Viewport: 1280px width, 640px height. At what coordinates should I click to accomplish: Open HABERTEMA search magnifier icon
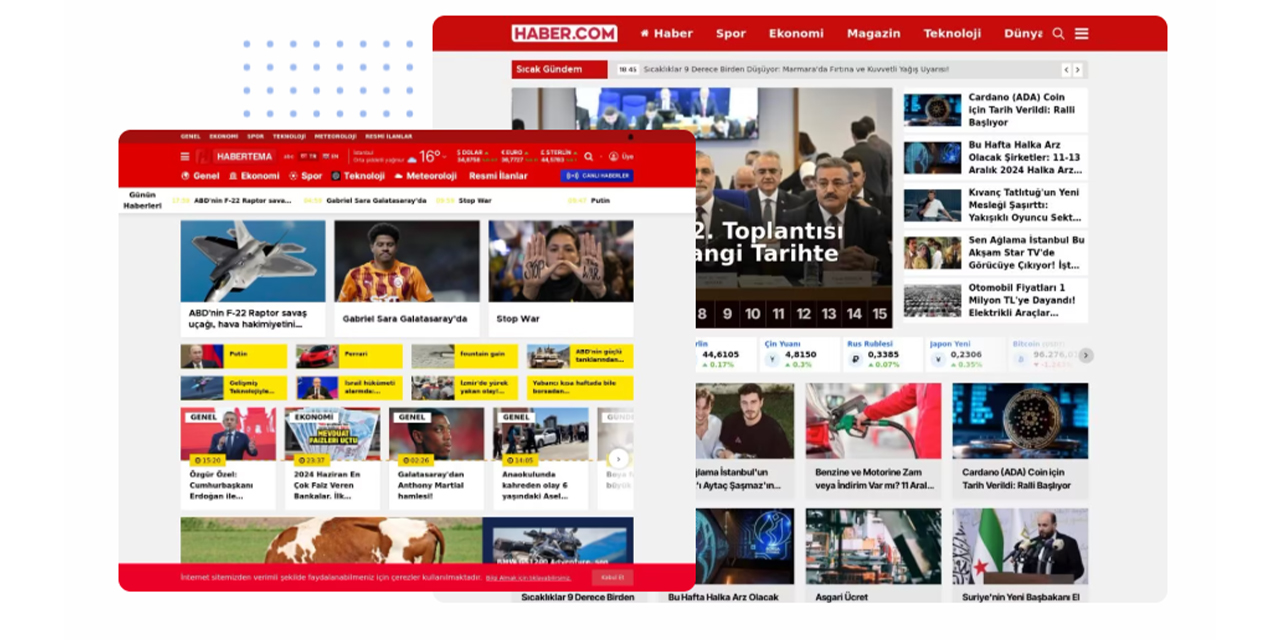pyautogui.click(x=589, y=156)
